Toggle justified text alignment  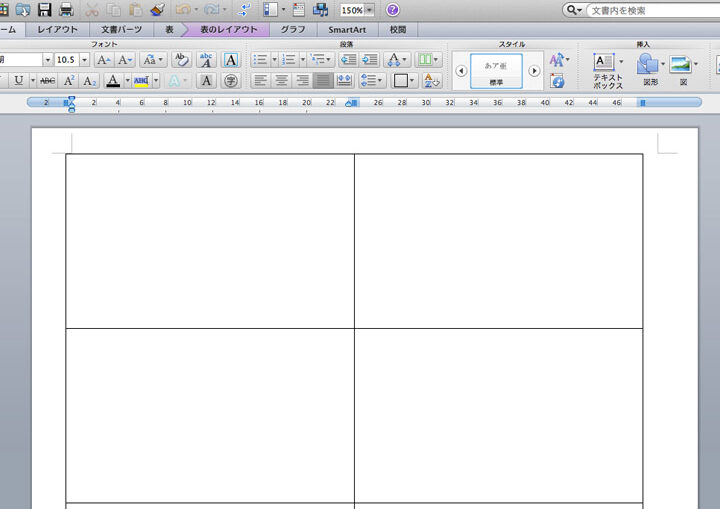tap(322, 80)
